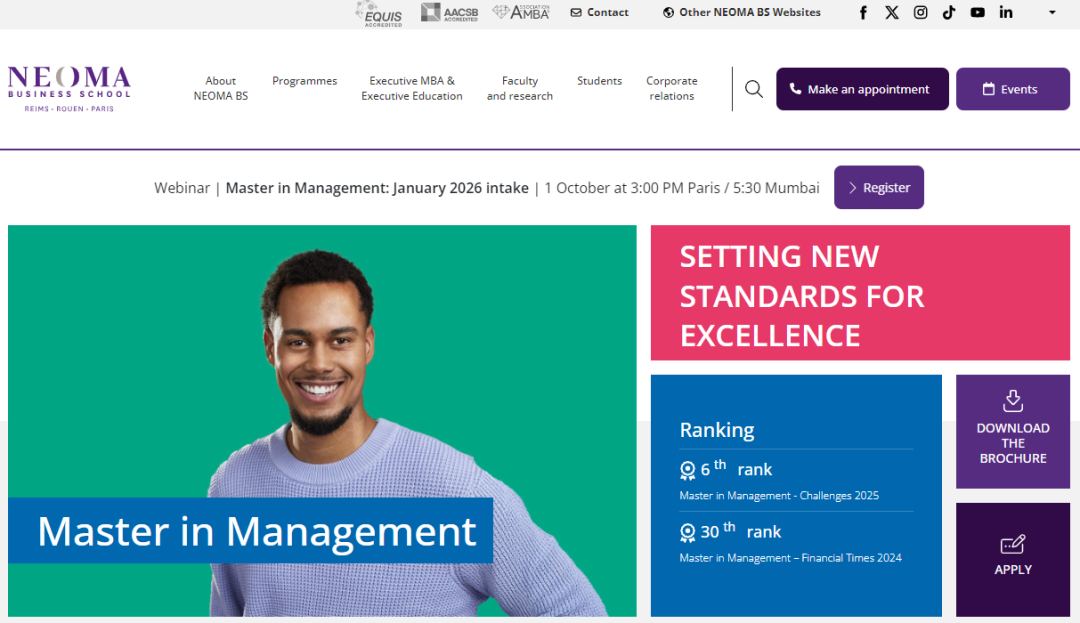This screenshot has height=623, width=1080.
Task: Click the AACSB accredited badge
Action: point(449,12)
